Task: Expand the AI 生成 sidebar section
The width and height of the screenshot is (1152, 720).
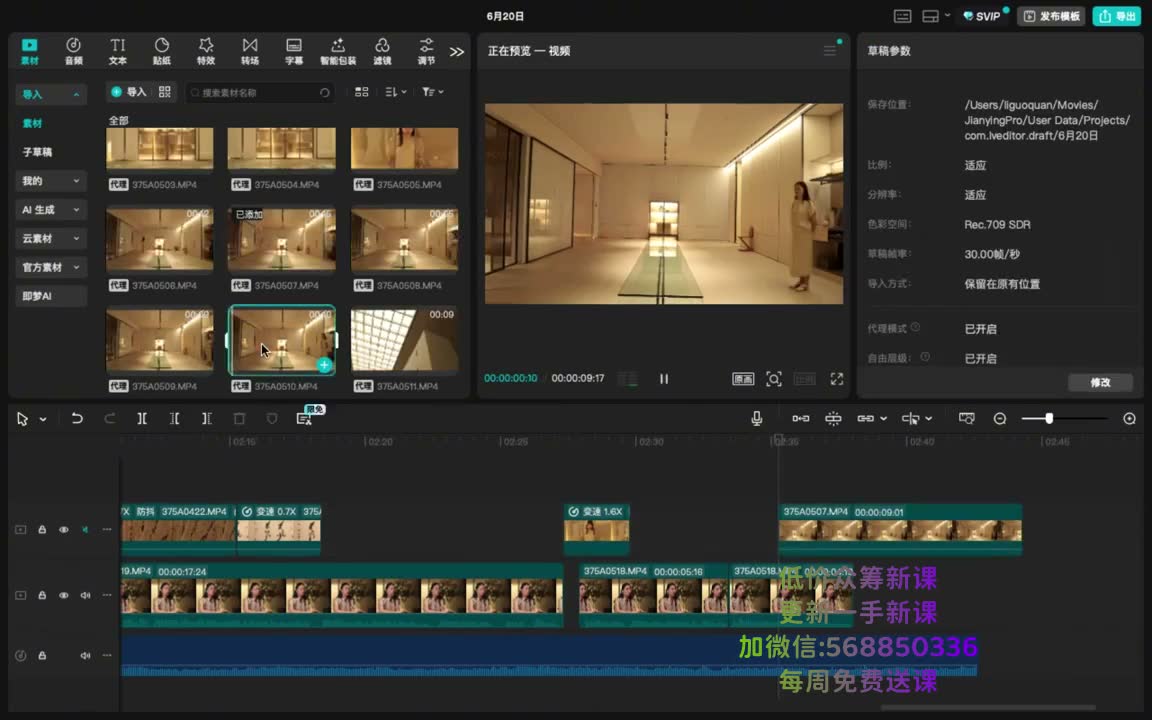Action: click(x=51, y=209)
